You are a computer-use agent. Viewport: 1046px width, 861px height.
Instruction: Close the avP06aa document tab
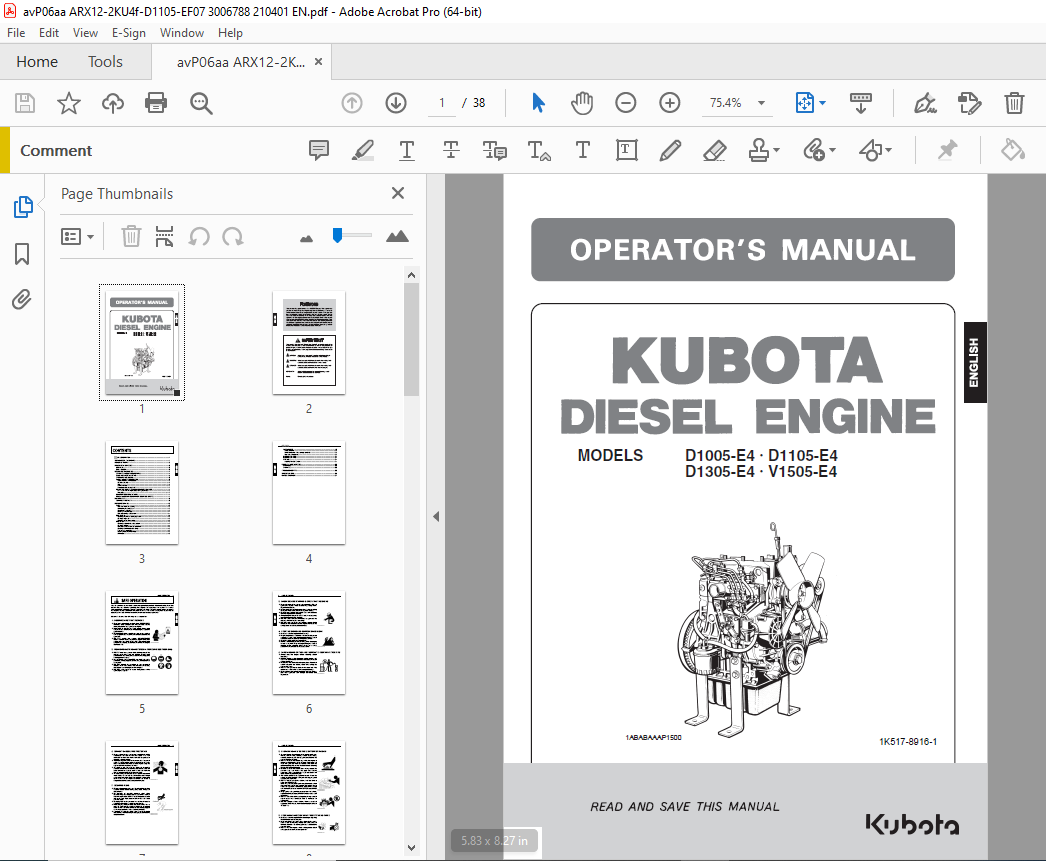tap(318, 61)
